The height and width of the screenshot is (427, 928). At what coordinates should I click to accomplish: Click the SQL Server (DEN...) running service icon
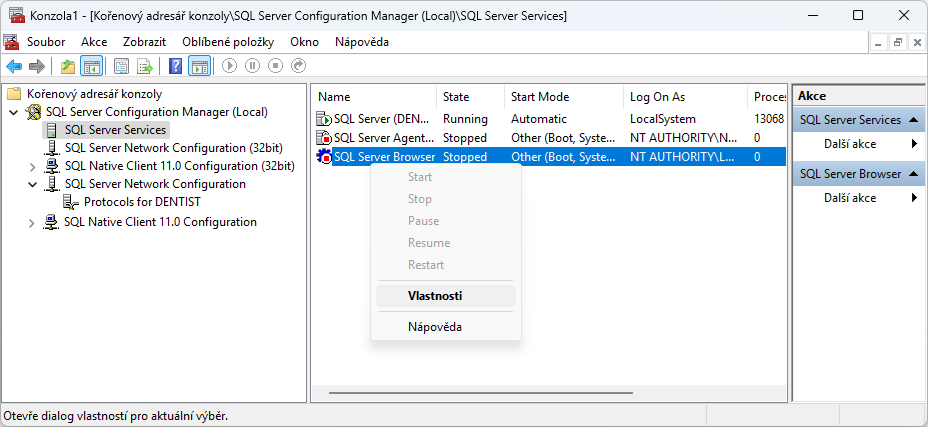point(324,119)
